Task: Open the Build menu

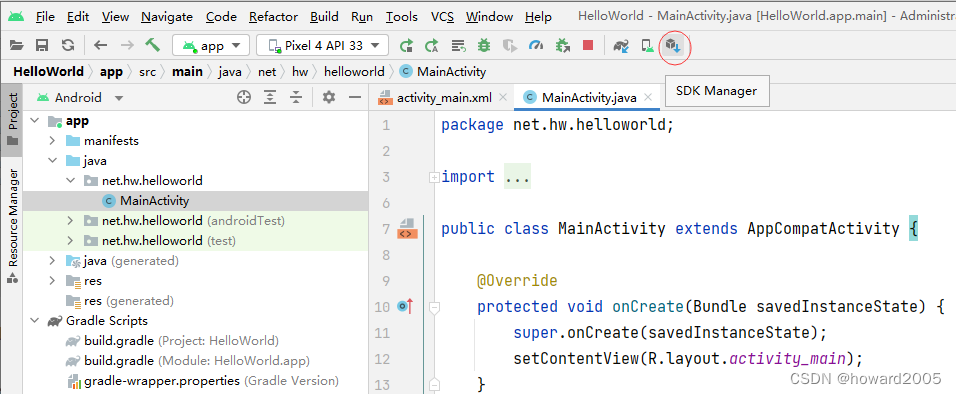Action: [324, 17]
